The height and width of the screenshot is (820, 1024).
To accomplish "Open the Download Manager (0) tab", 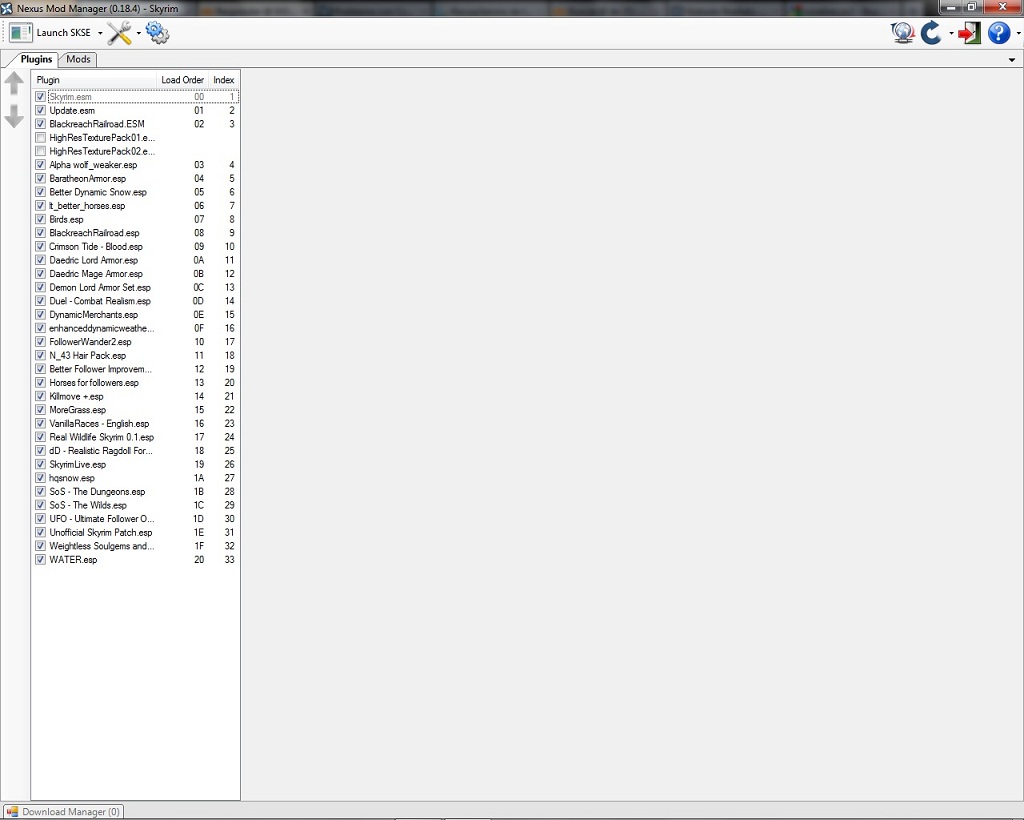I will pyautogui.click(x=63, y=812).
